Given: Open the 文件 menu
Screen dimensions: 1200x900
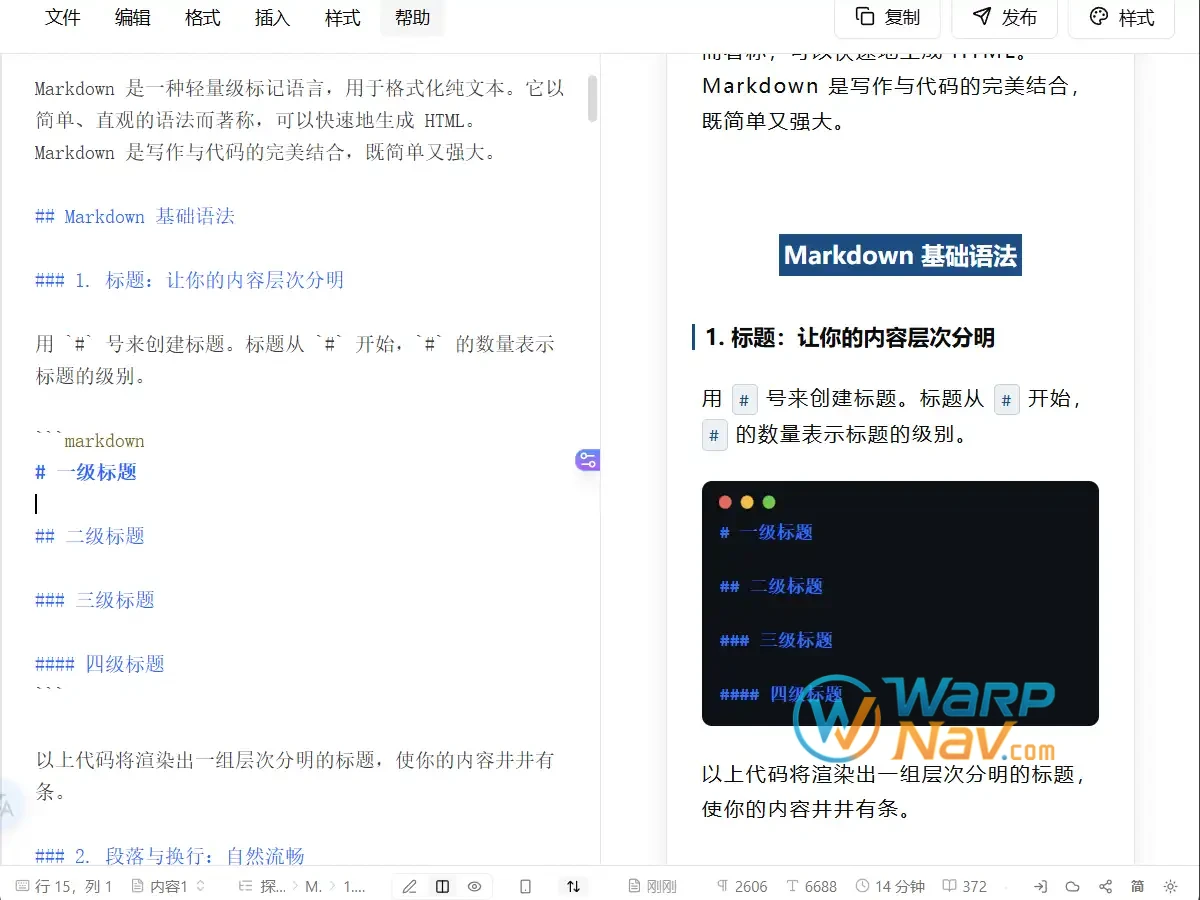Looking at the screenshot, I should coord(63,18).
